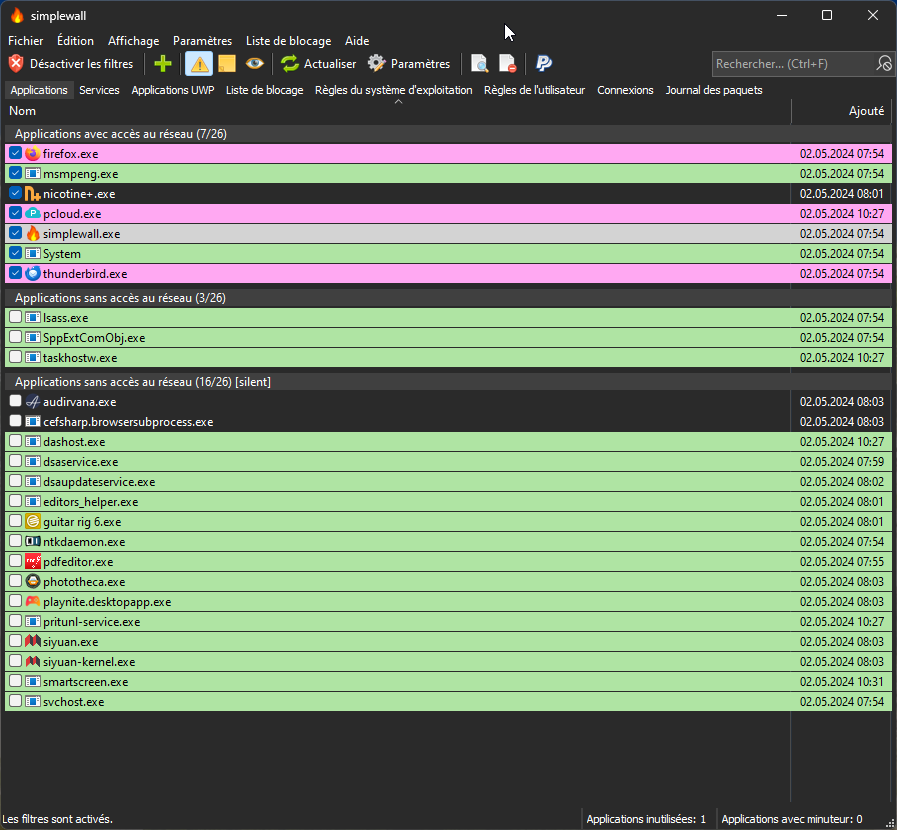Click 'Applications inutilisées: 1' in the status bar
Viewport: 897px width, 830px height.
[646, 819]
